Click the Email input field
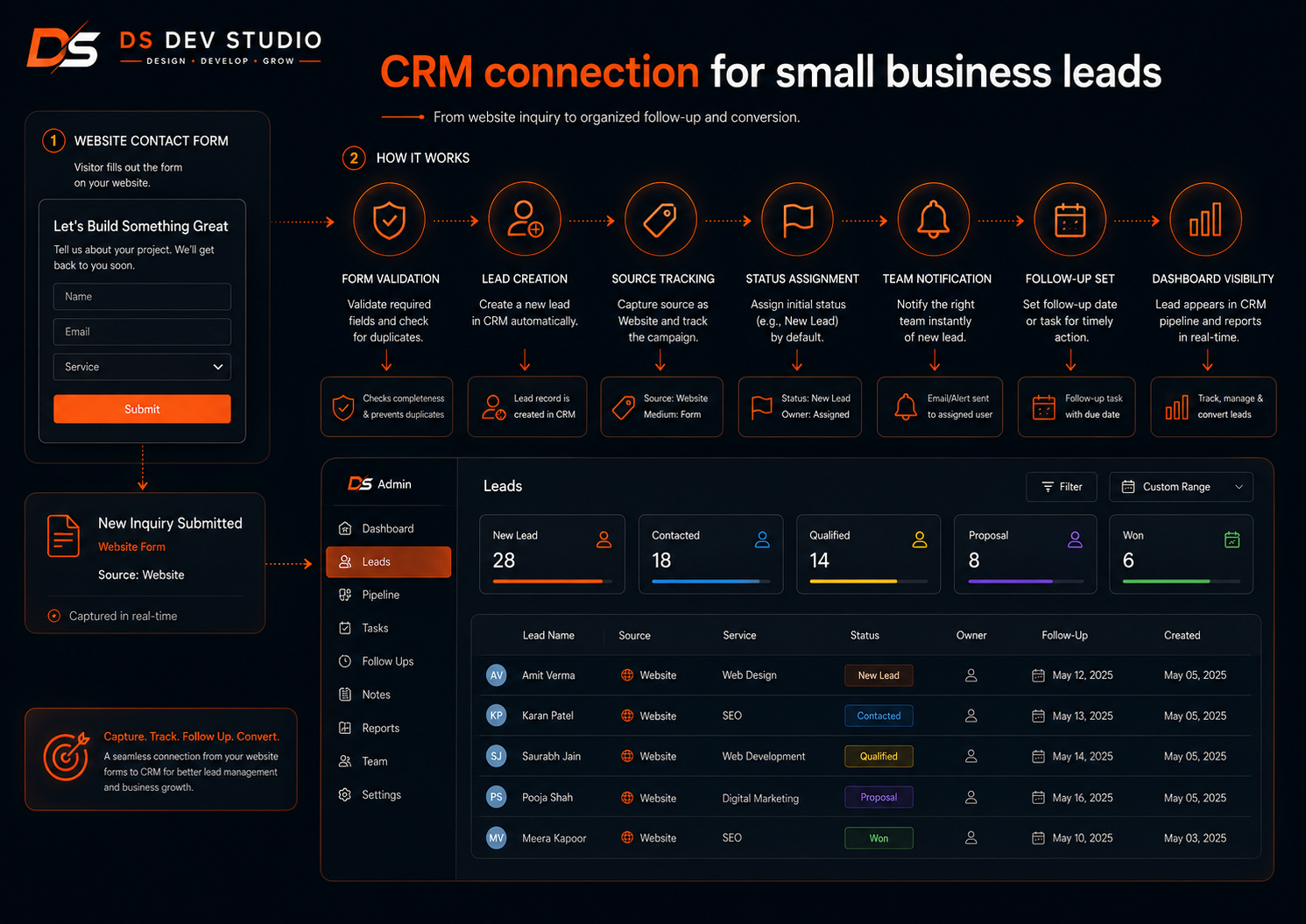 (x=142, y=332)
